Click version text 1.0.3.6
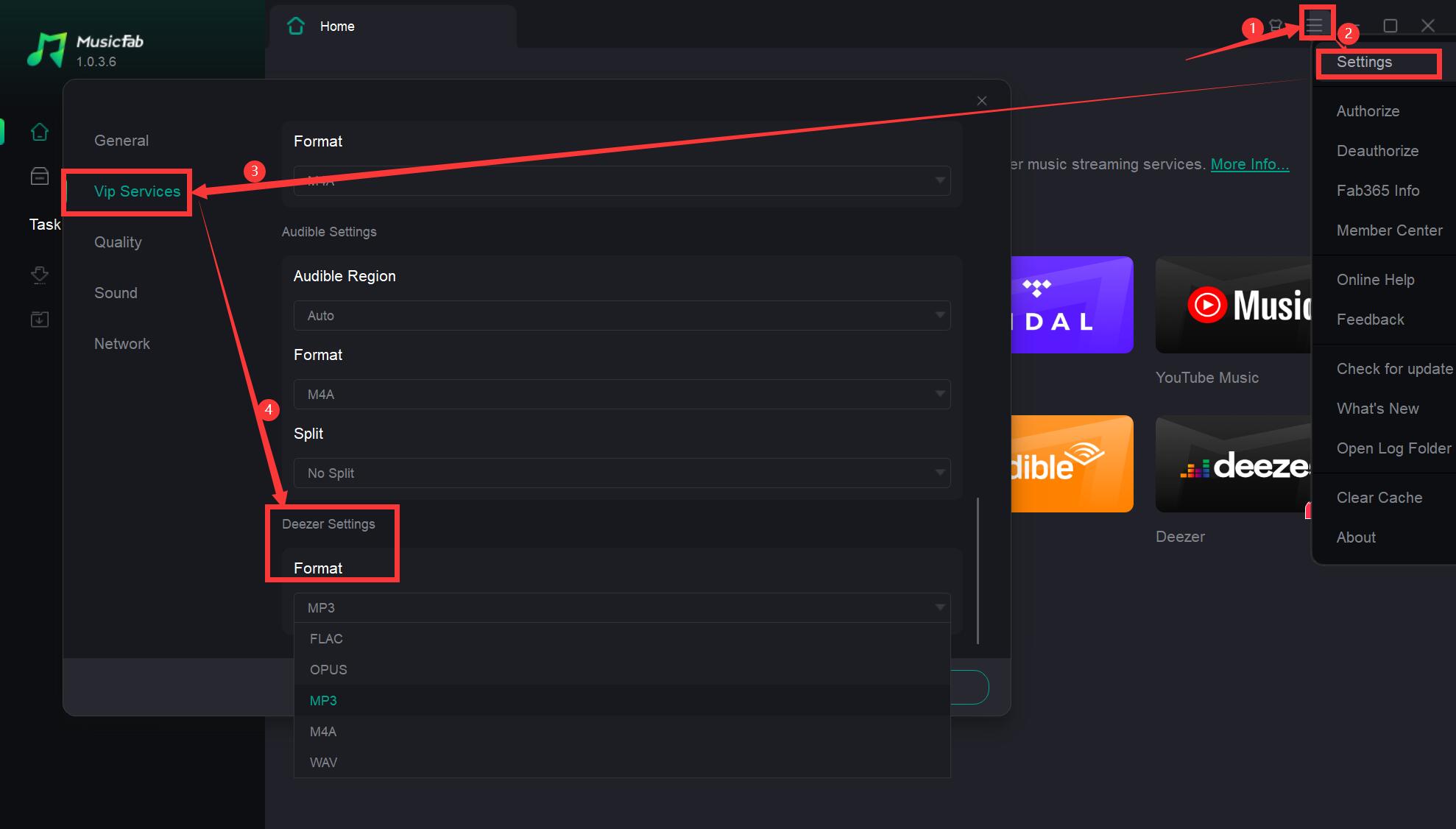This screenshot has width=1456, height=829. [x=96, y=62]
